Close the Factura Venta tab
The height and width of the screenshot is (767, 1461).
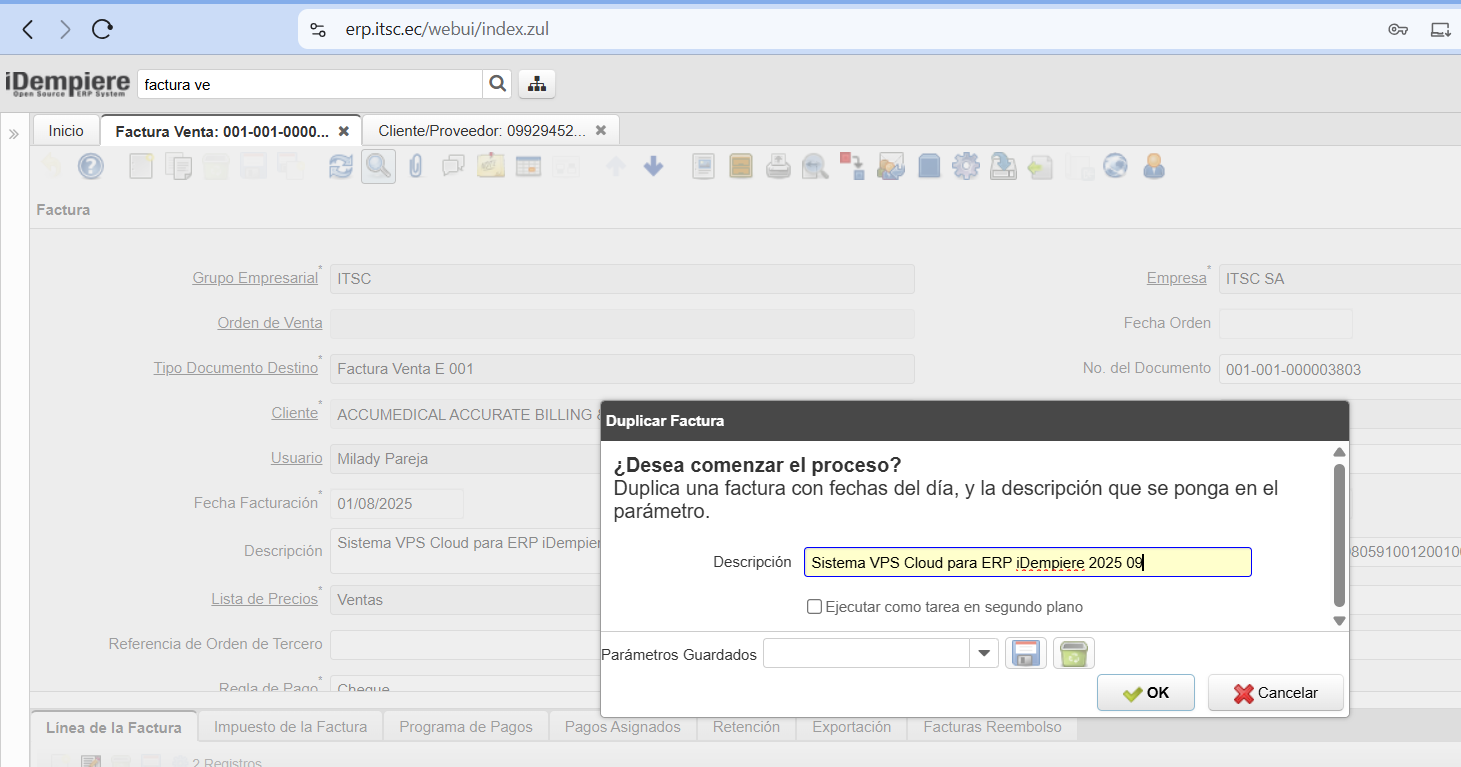point(344,131)
